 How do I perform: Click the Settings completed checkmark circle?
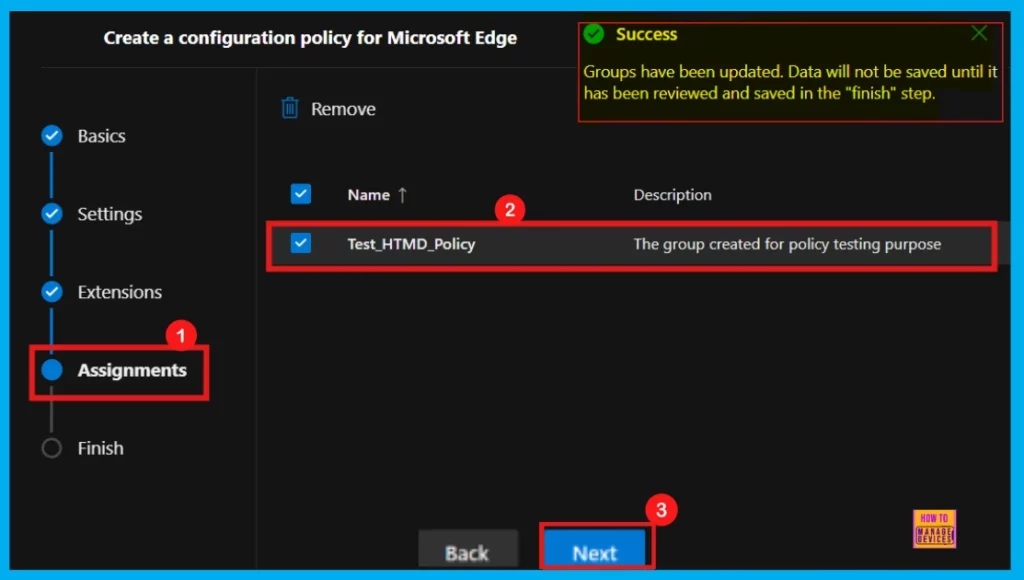[52, 214]
